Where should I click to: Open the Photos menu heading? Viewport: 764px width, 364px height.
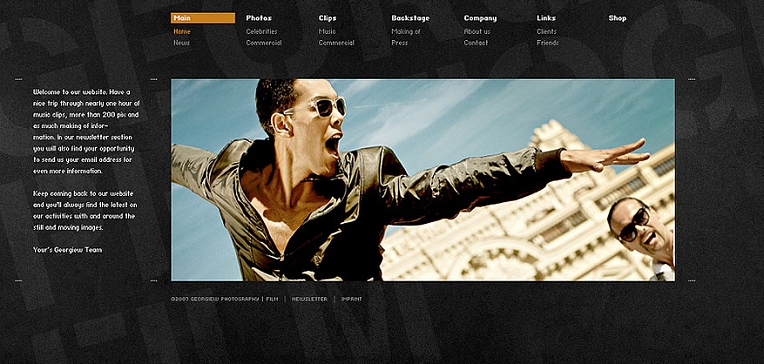pyautogui.click(x=259, y=18)
